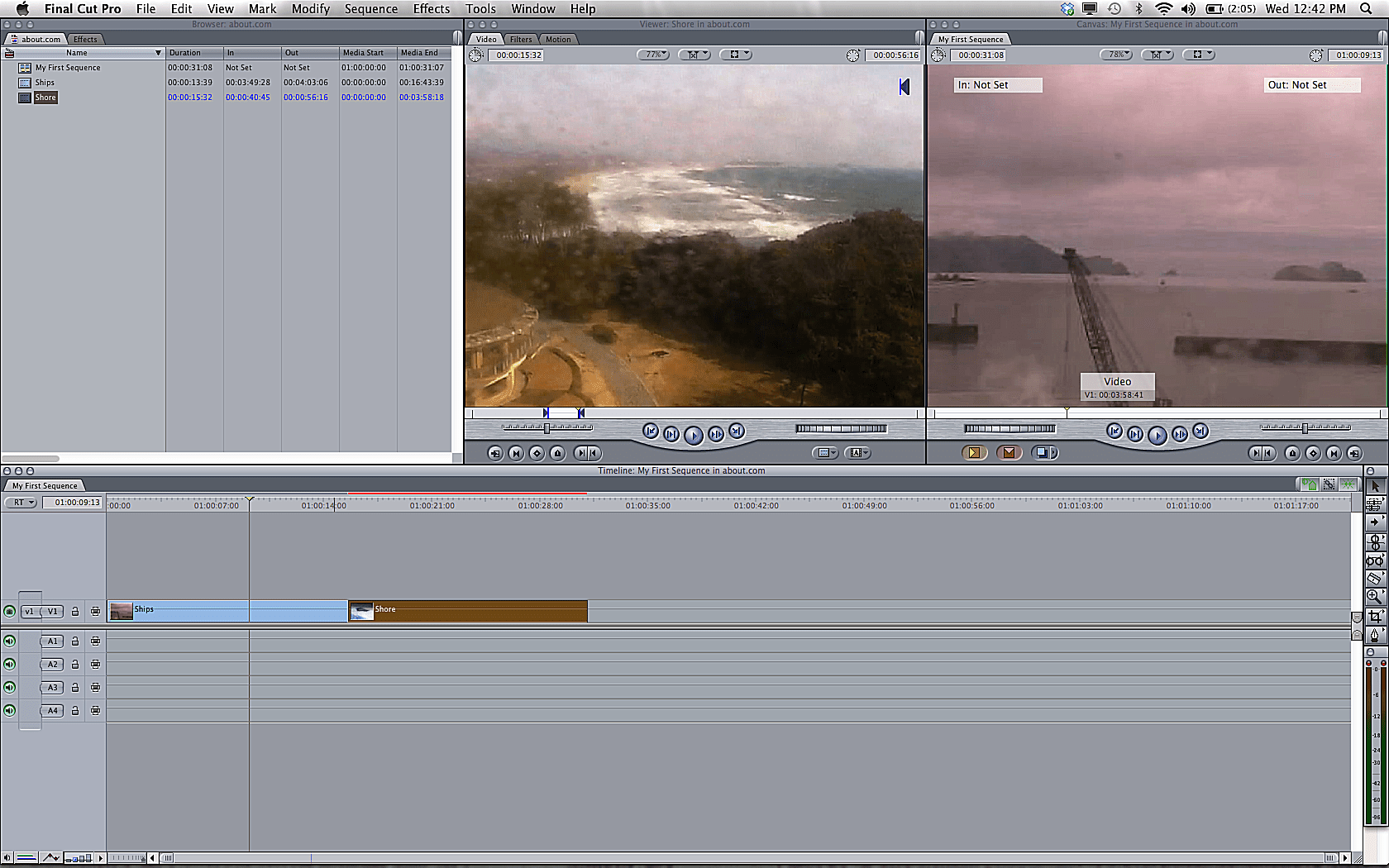Switch to Filters tab in Viewer
The width and height of the screenshot is (1389, 868).
click(x=521, y=39)
